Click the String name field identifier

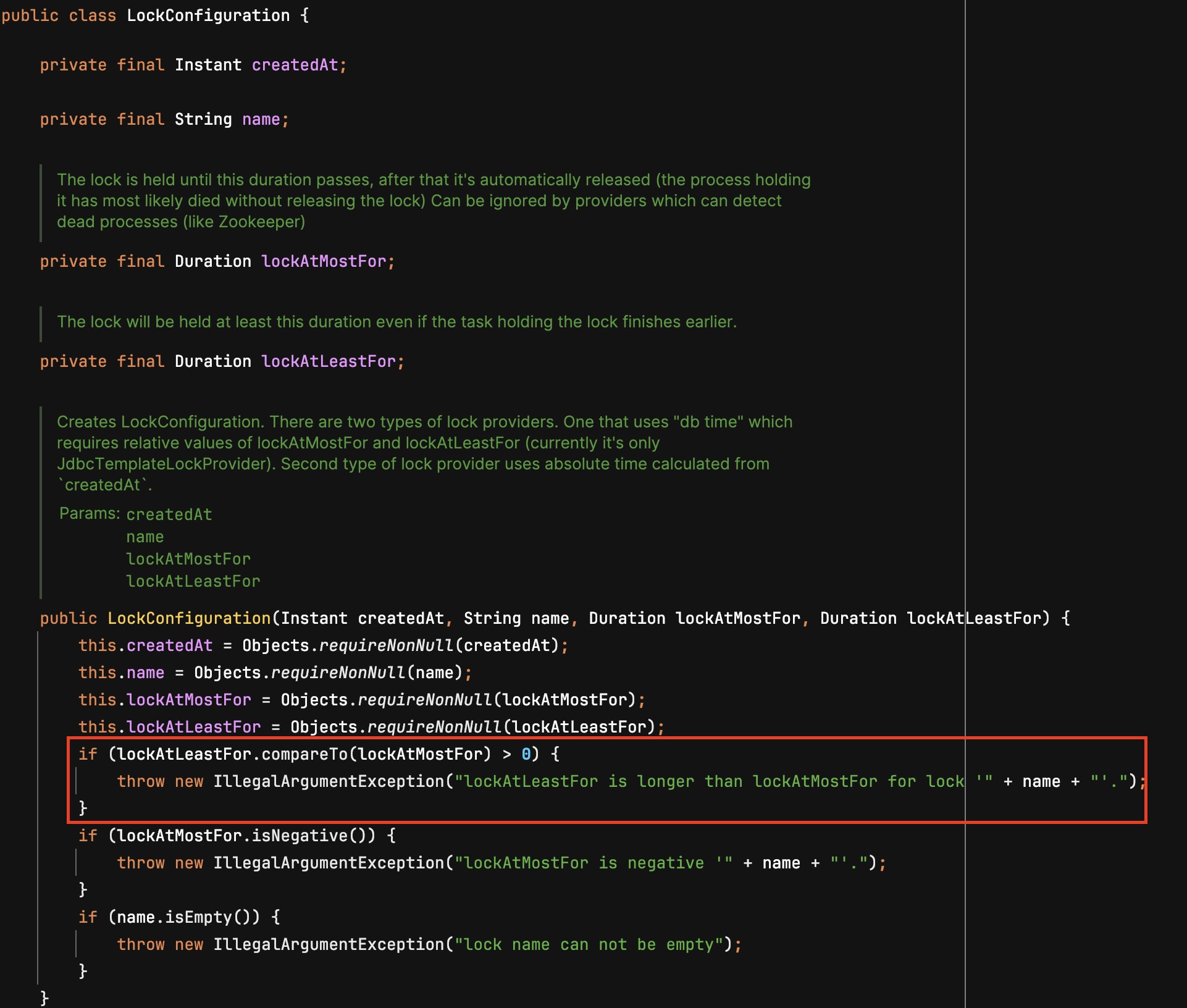[261, 119]
